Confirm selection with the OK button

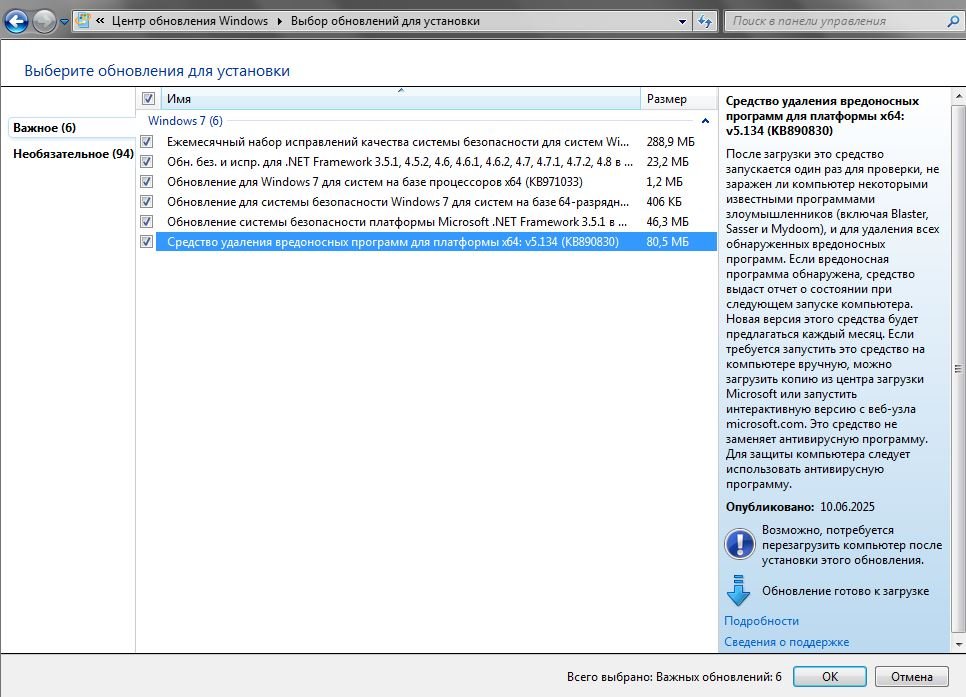(x=829, y=676)
